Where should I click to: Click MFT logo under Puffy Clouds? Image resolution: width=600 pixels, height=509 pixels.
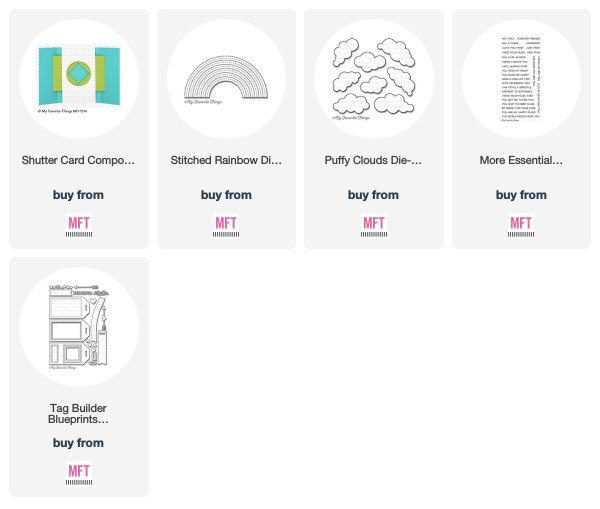pos(374,225)
